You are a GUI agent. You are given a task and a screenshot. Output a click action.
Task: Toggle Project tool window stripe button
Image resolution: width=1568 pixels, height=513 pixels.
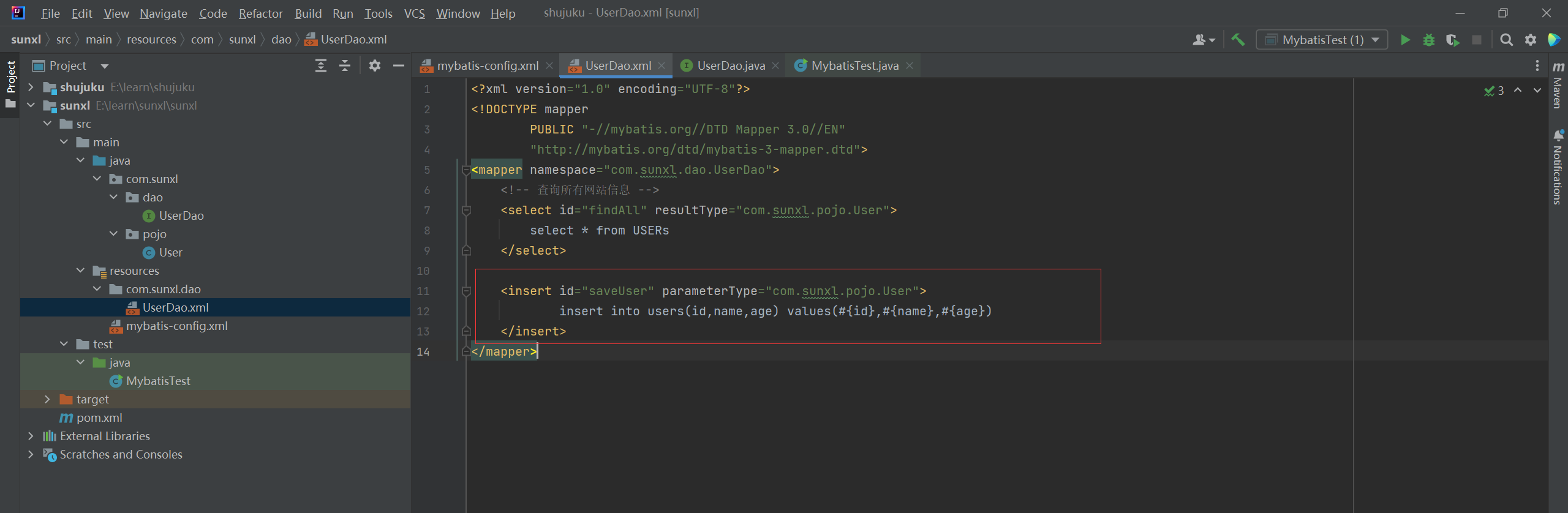pyautogui.click(x=10, y=78)
